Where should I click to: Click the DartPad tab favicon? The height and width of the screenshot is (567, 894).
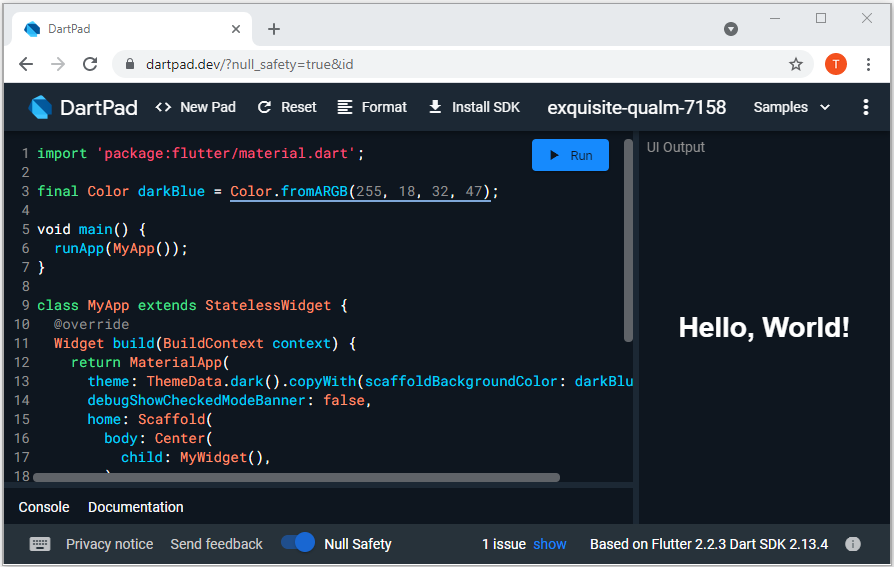pyautogui.click(x=32, y=29)
